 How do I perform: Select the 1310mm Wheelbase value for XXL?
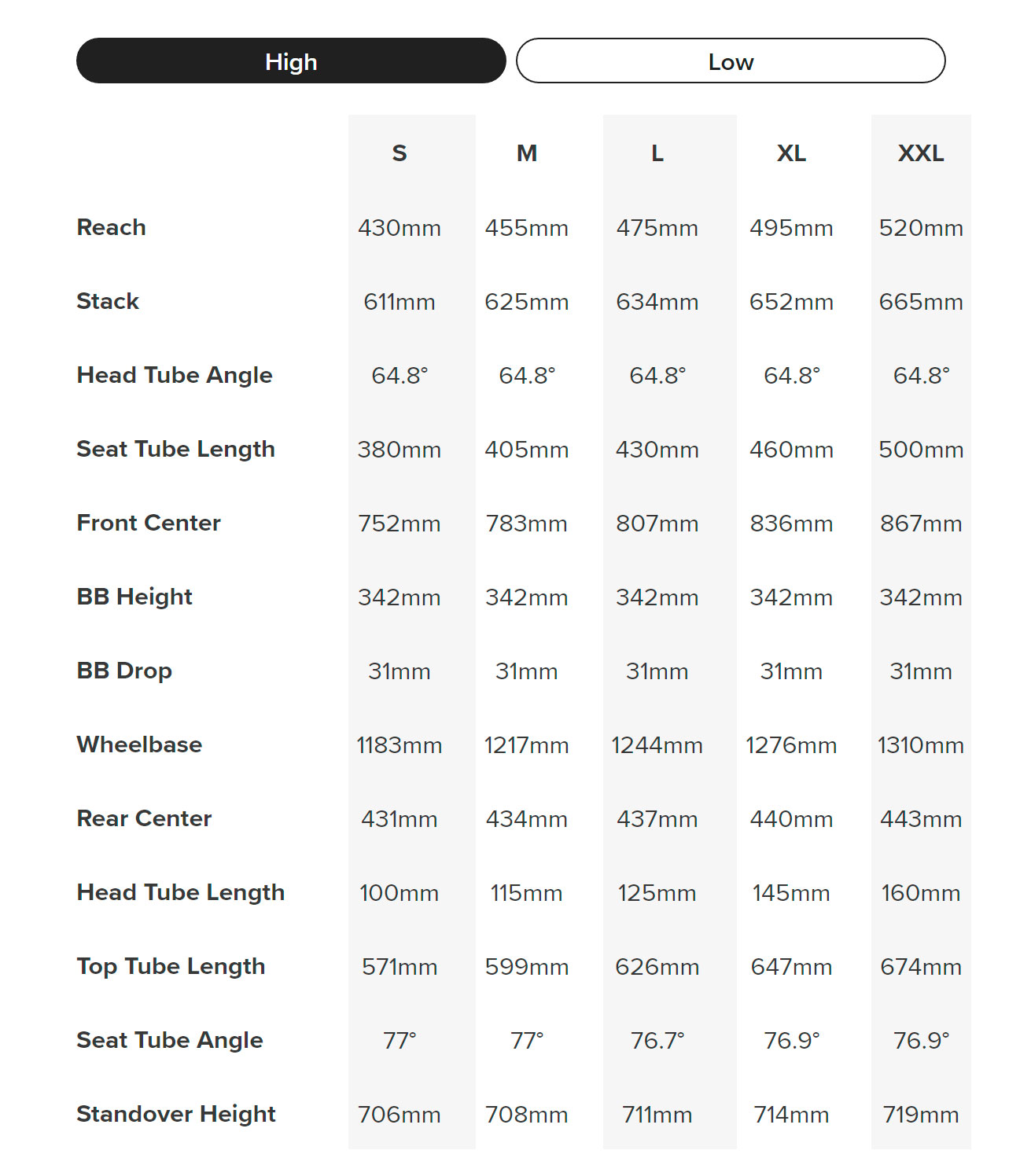coord(921,746)
